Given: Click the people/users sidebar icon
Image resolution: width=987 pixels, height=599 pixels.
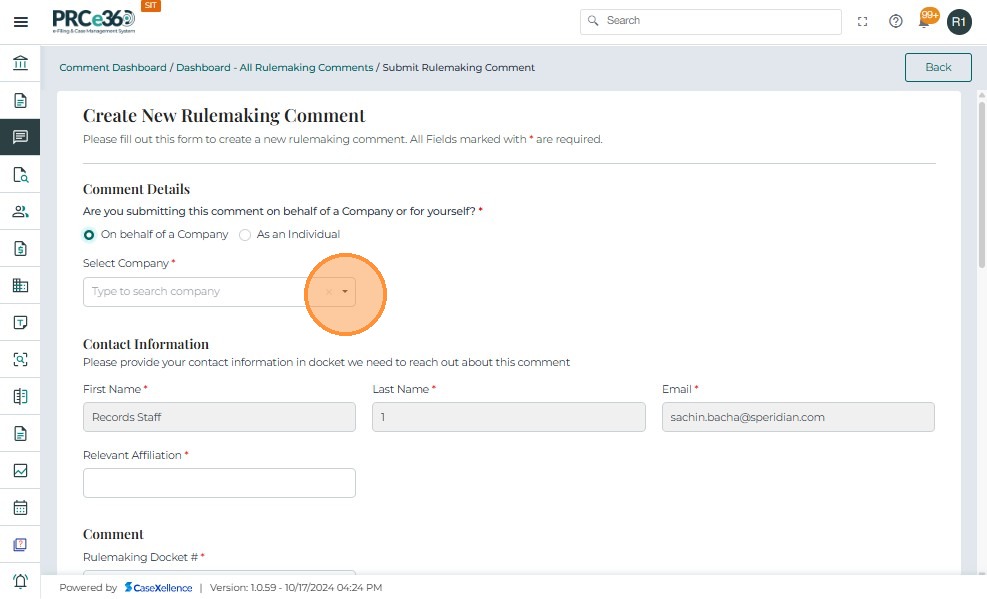Looking at the screenshot, I should click(x=20, y=211).
